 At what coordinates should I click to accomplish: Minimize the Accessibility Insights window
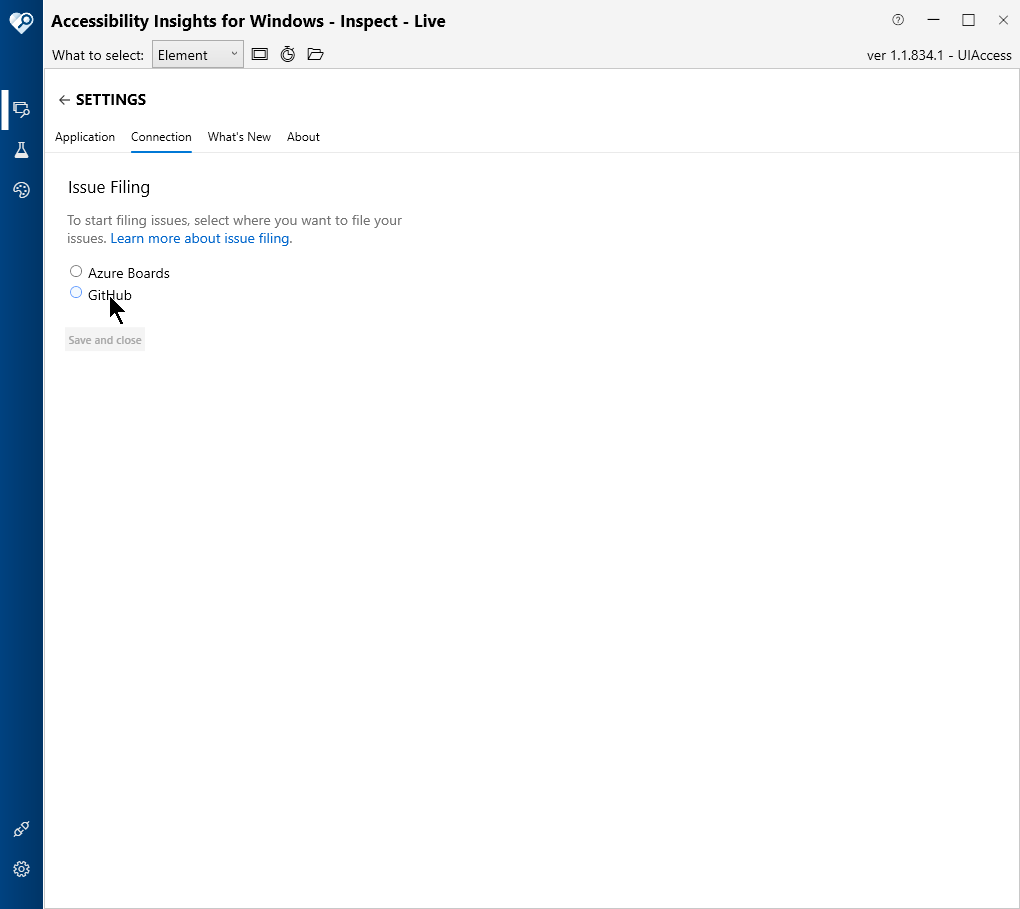(933, 20)
